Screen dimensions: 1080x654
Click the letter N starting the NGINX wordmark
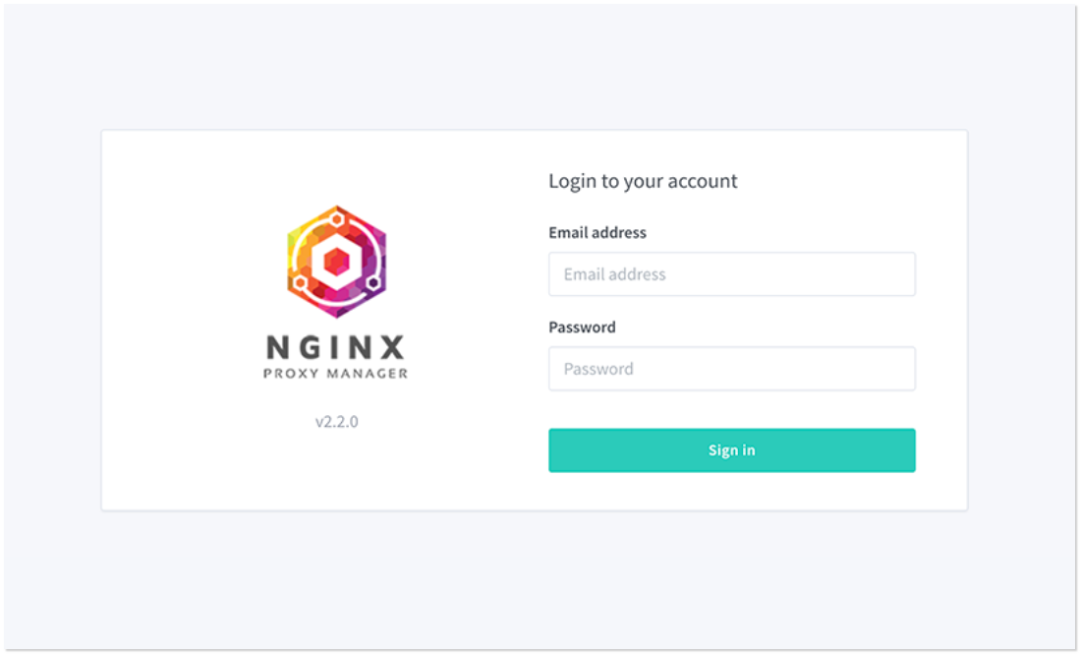pyautogui.click(x=279, y=347)
